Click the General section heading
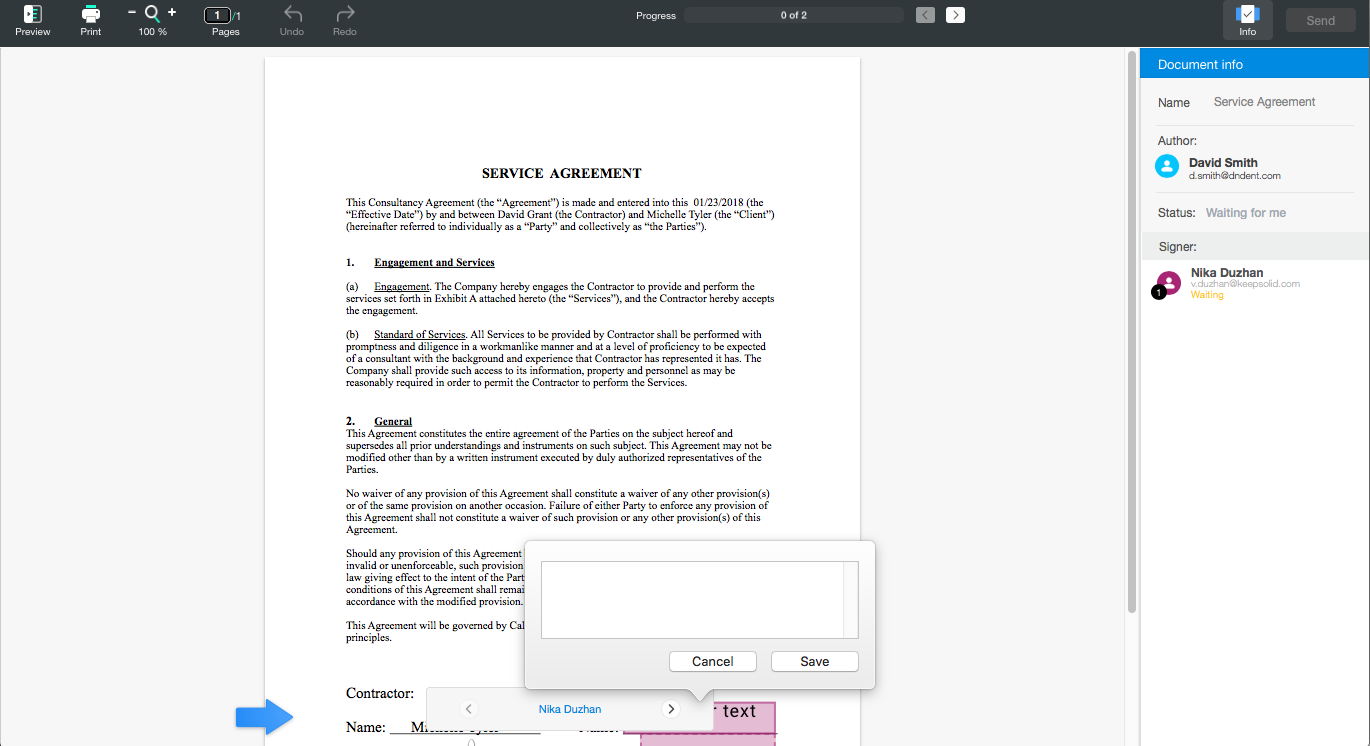This screenshot has width=1370, height=746. pos(393,421)
